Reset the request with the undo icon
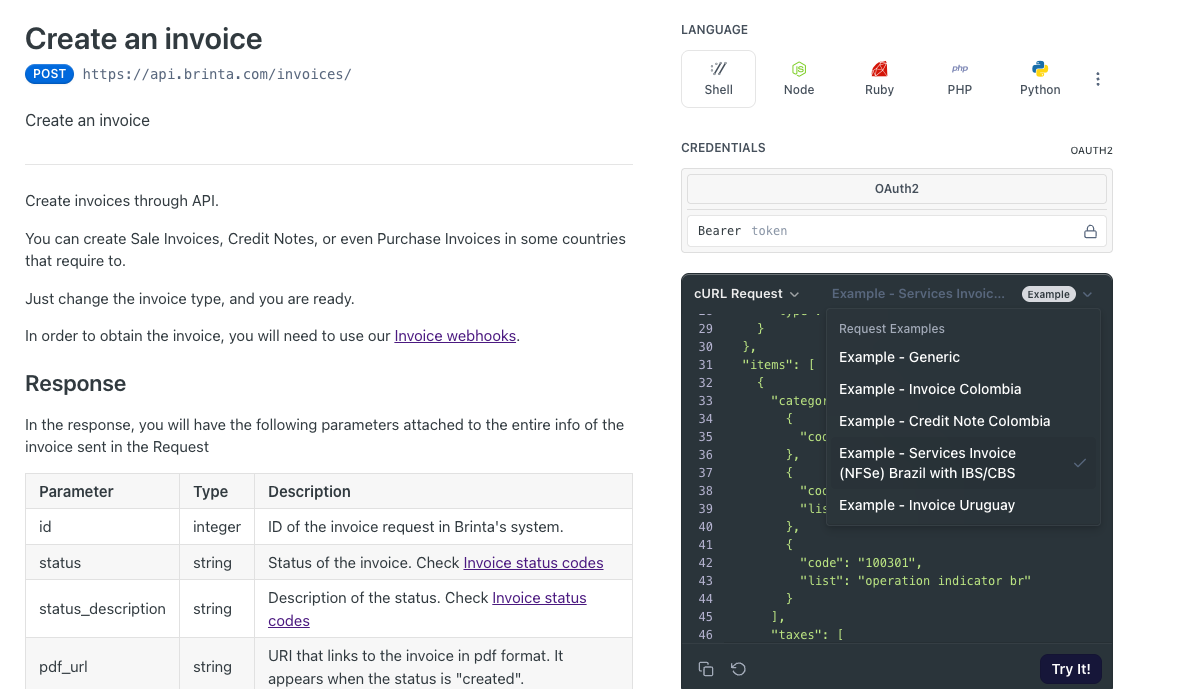 [x=738, y=669]
